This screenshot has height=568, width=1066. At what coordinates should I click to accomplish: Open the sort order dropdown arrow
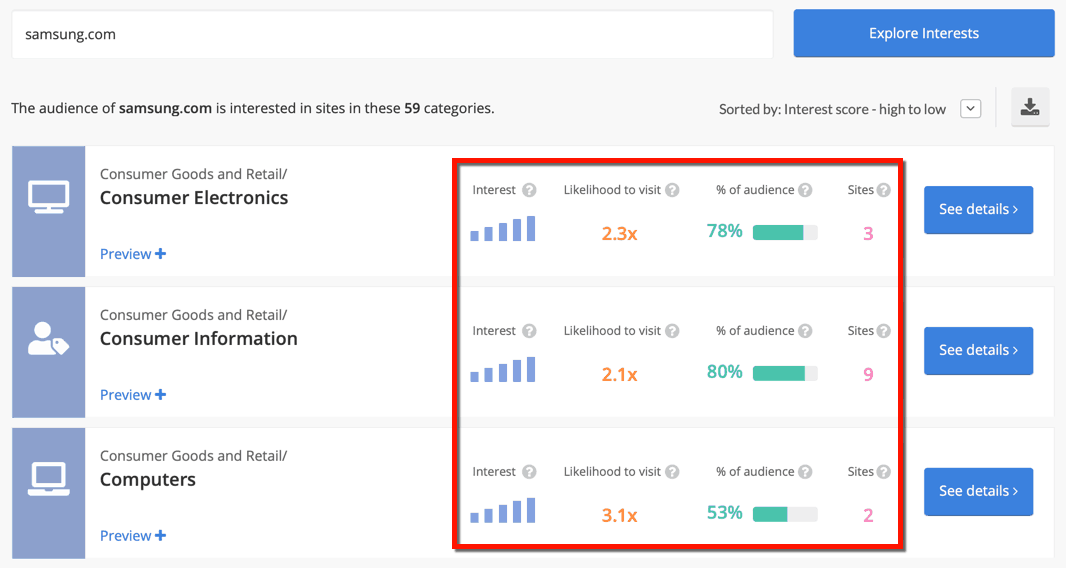coord(970,109)
